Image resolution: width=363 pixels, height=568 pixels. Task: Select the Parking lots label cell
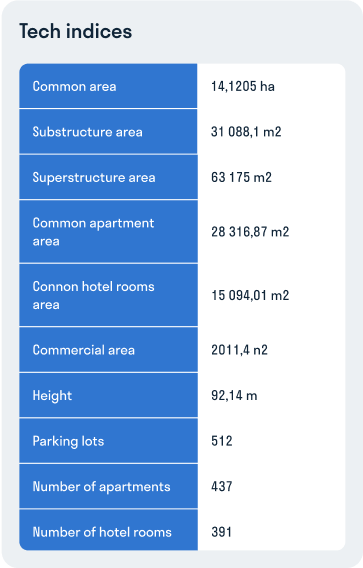(108, 441)
